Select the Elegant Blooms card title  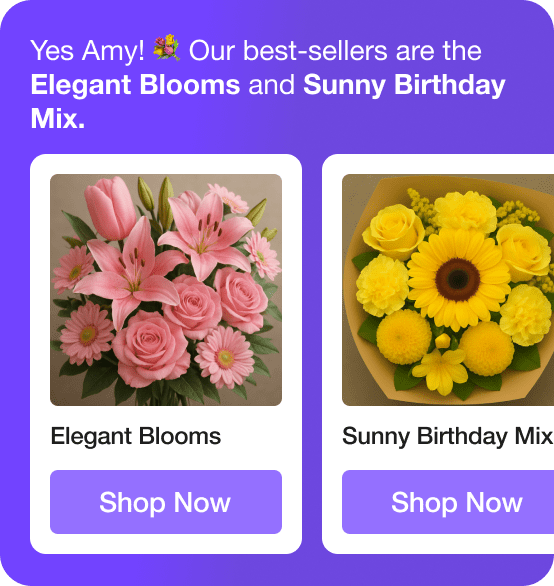pos(136,436)
